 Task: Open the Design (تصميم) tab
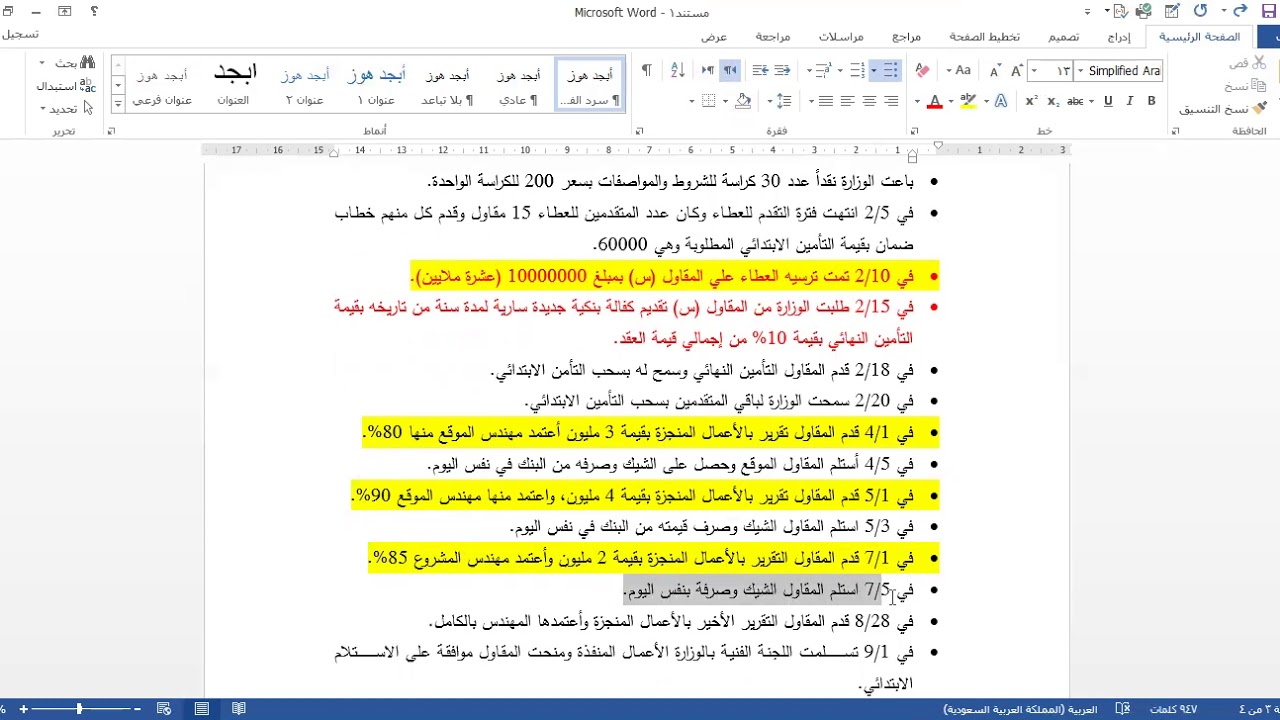coord(1063,37)
